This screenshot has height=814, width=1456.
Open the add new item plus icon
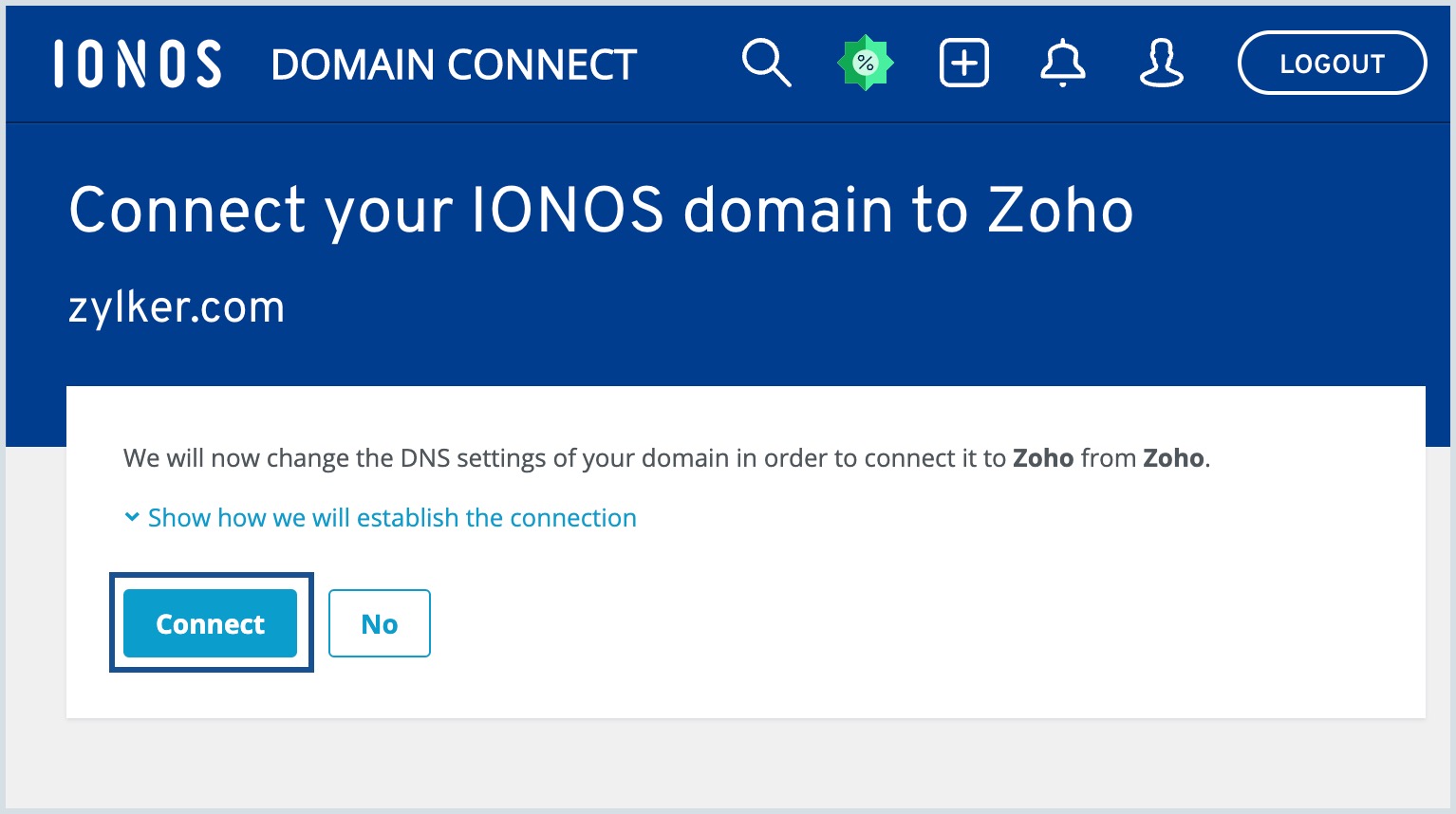point(963,63)
